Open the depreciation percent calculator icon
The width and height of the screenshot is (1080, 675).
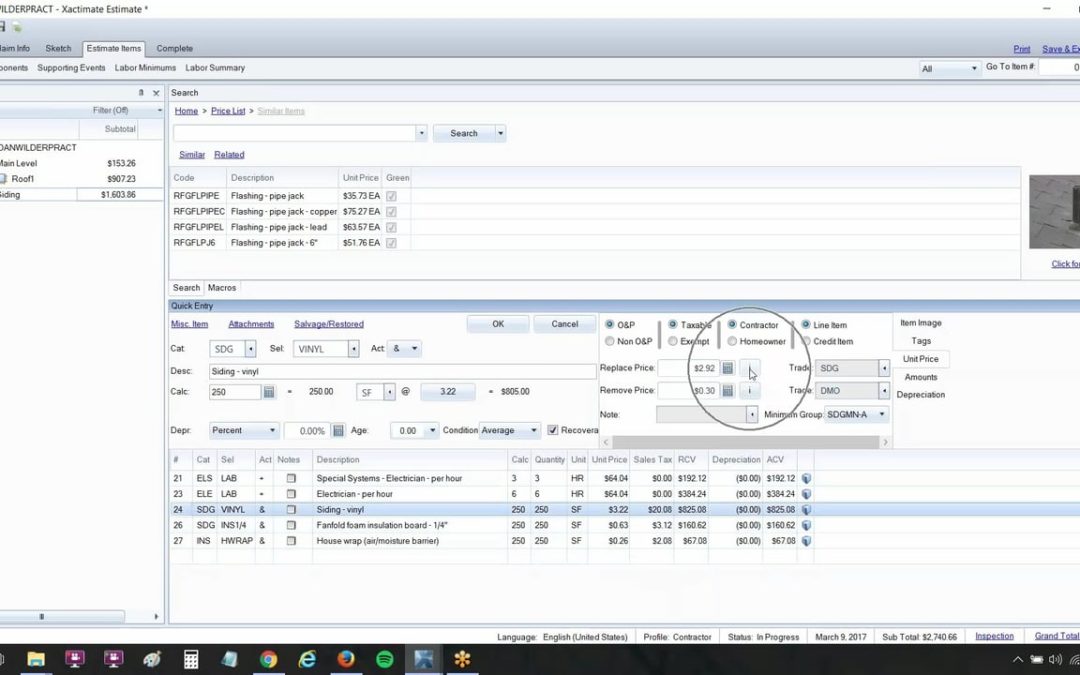point(338,430)
